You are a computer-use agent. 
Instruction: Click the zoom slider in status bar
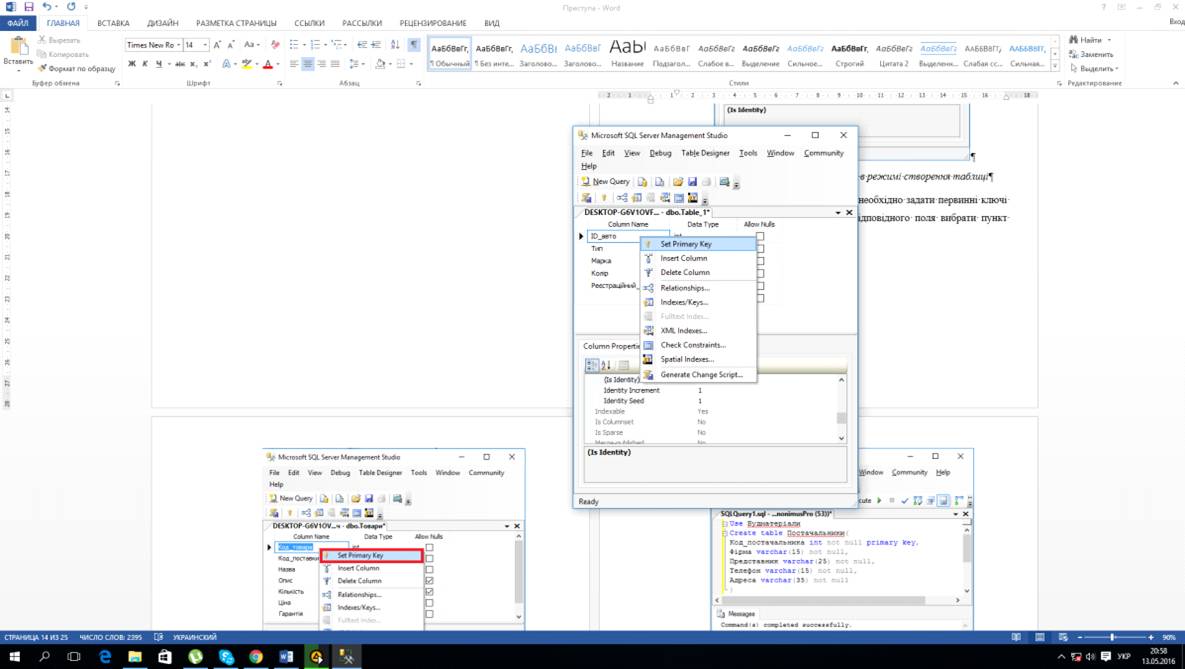pyautogui.click(x=1114, y=637)
